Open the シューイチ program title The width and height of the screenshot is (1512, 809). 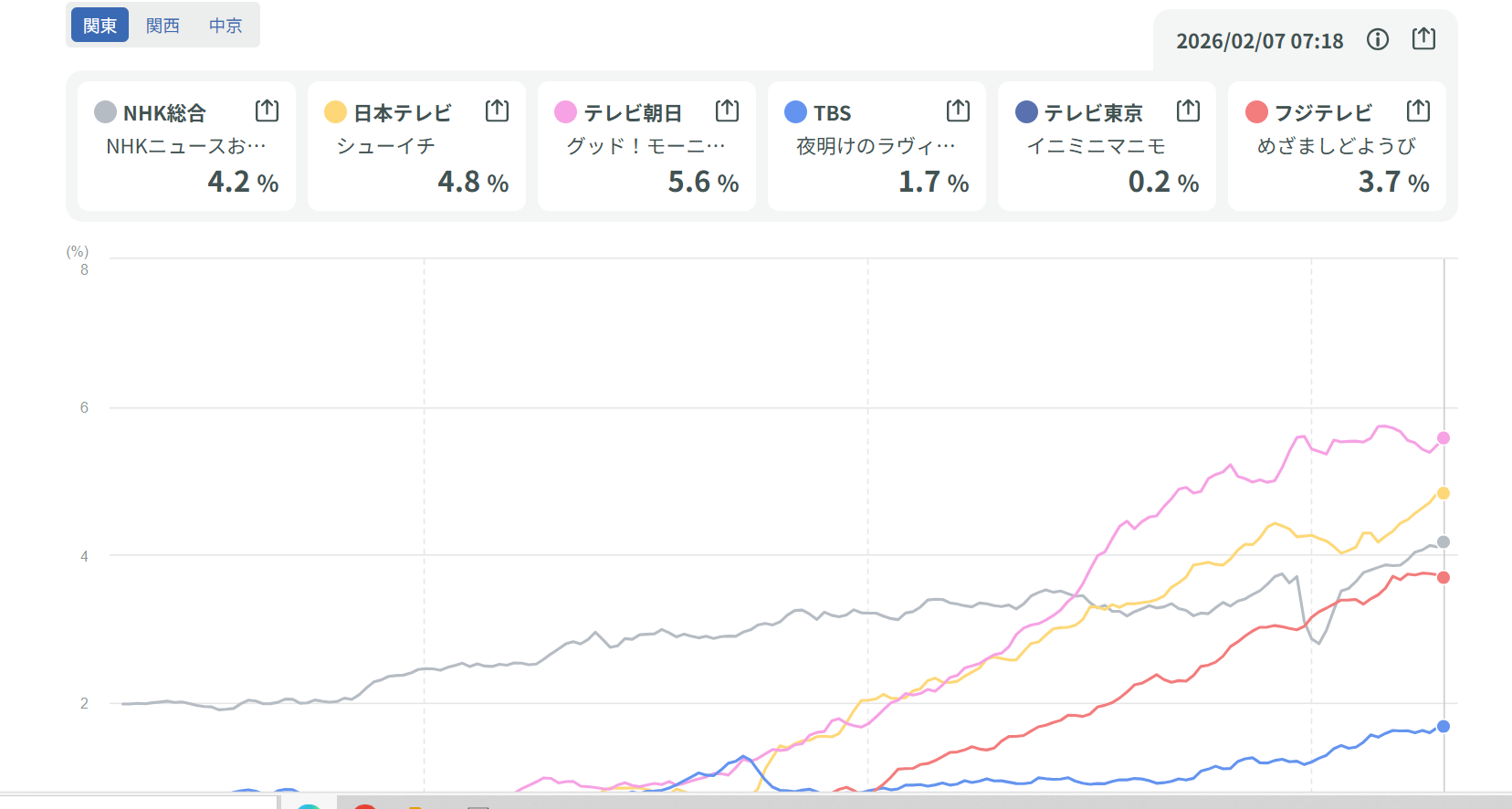(x=385, y=146)
